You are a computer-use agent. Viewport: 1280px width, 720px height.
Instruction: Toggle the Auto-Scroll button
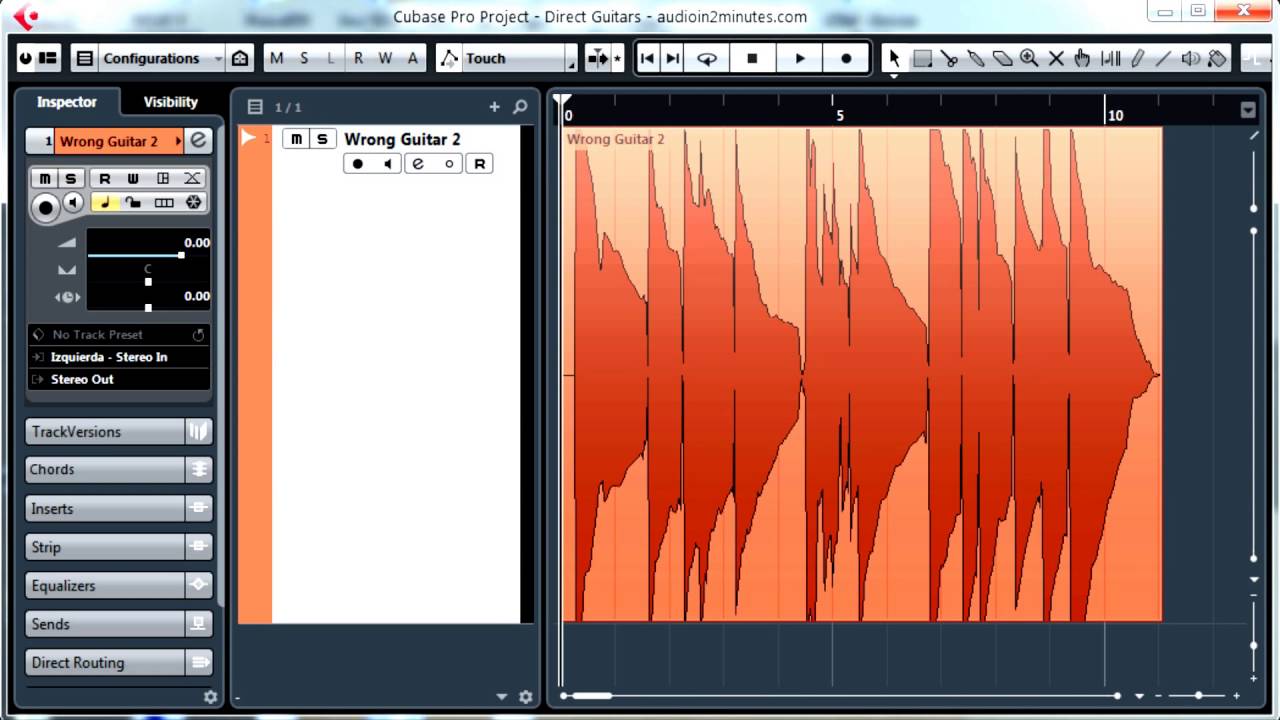click(598, 58)
